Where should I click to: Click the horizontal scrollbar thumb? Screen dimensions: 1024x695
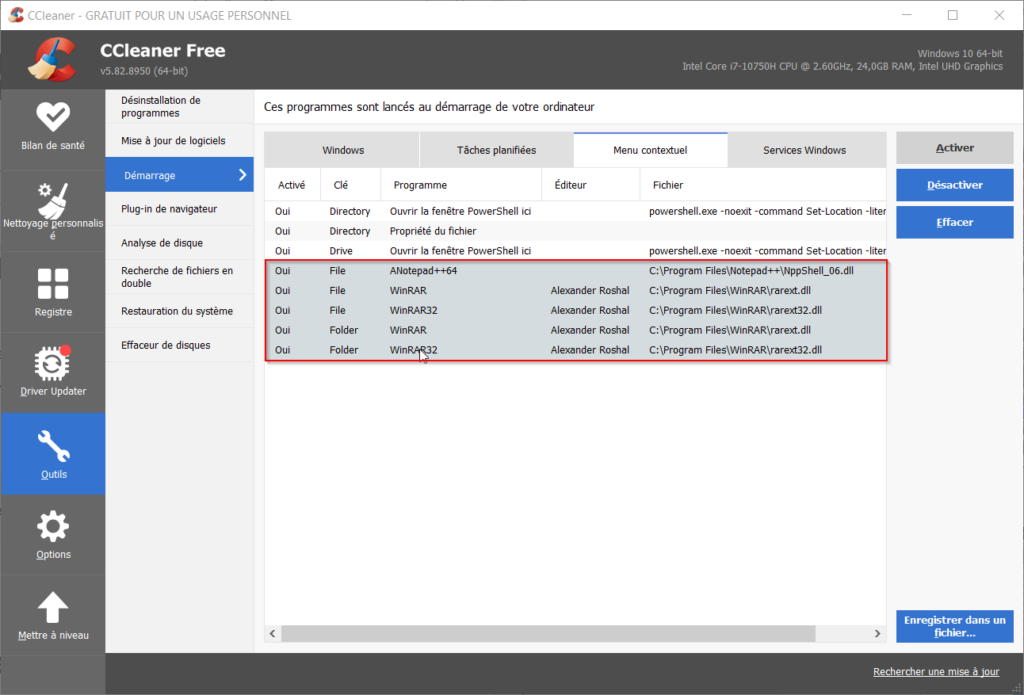pyautogui.click(x=548, y=634)
